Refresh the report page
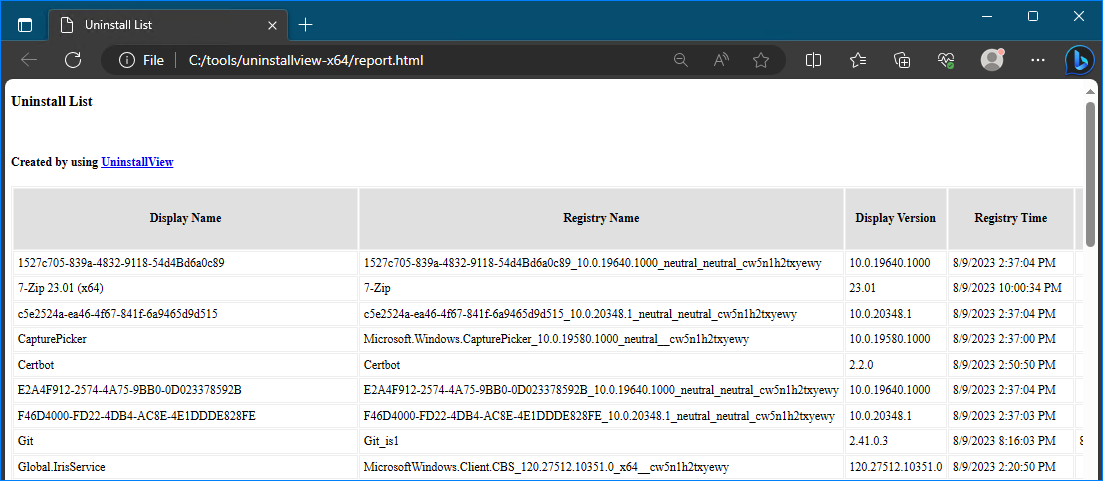This screenshot has width=1103, height=481. (x=73, y=60)
